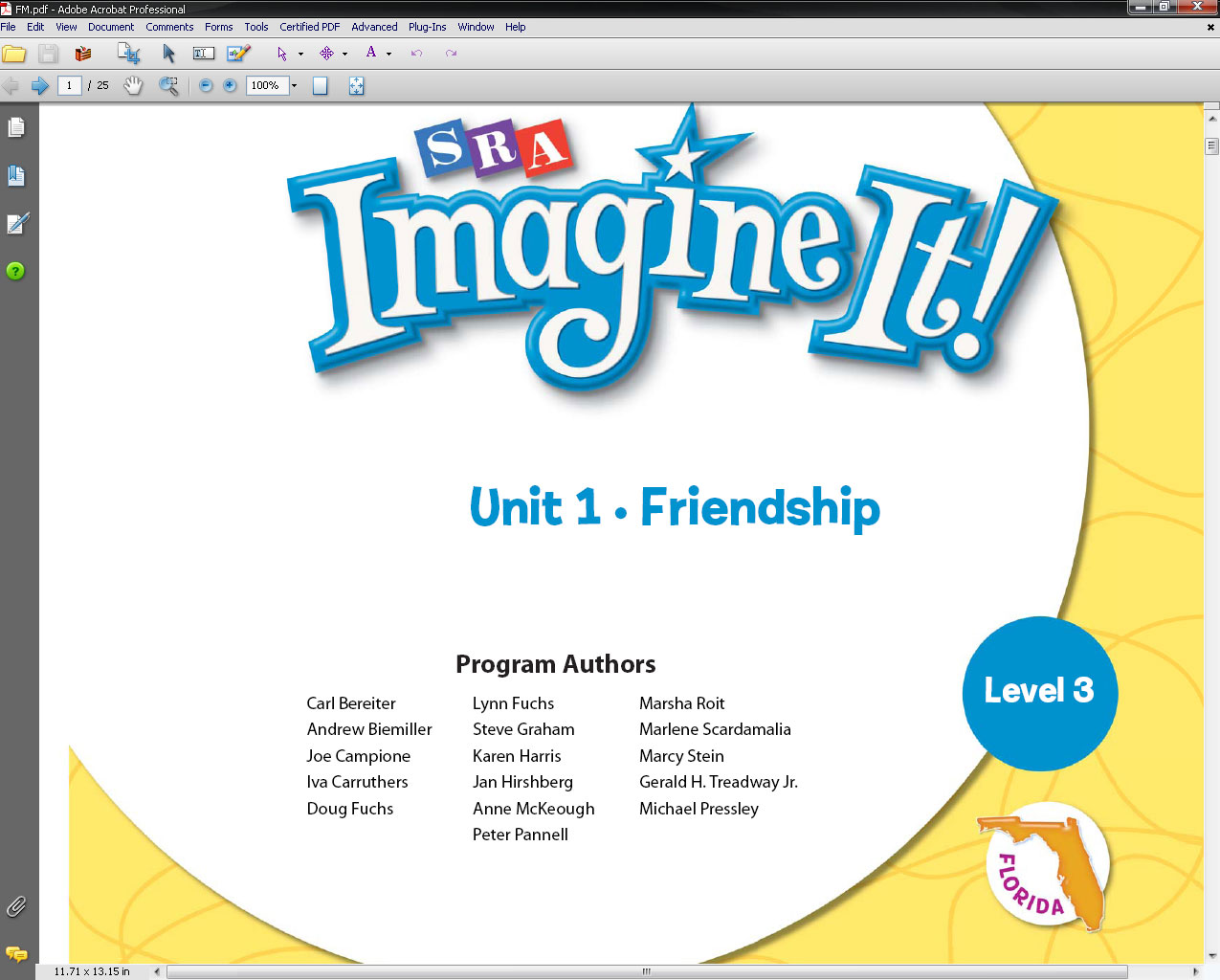Viewport: 1220px width, 980px height.
Task: Click the Open folder icon
Action: tap(14, 54)
